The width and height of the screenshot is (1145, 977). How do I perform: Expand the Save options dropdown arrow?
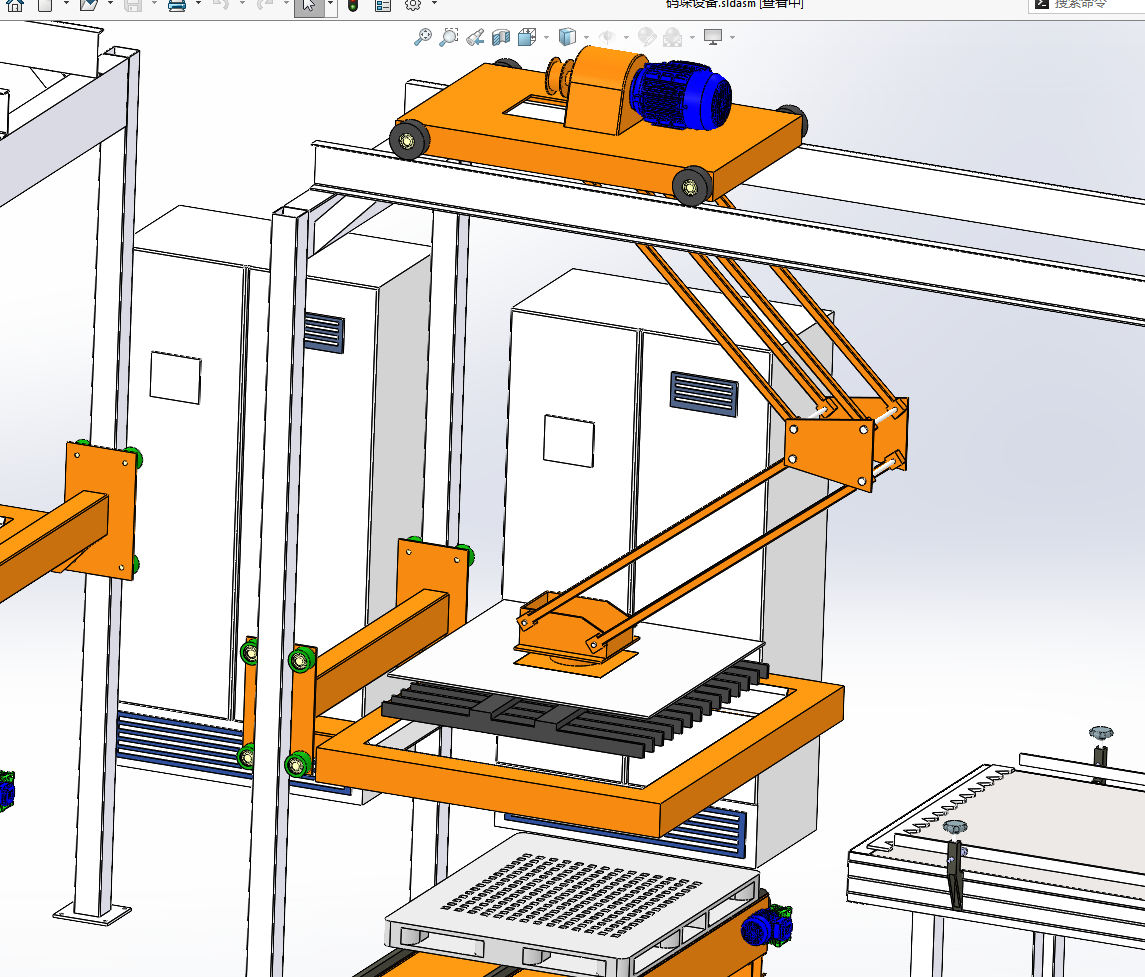click(x=154, y=4)
